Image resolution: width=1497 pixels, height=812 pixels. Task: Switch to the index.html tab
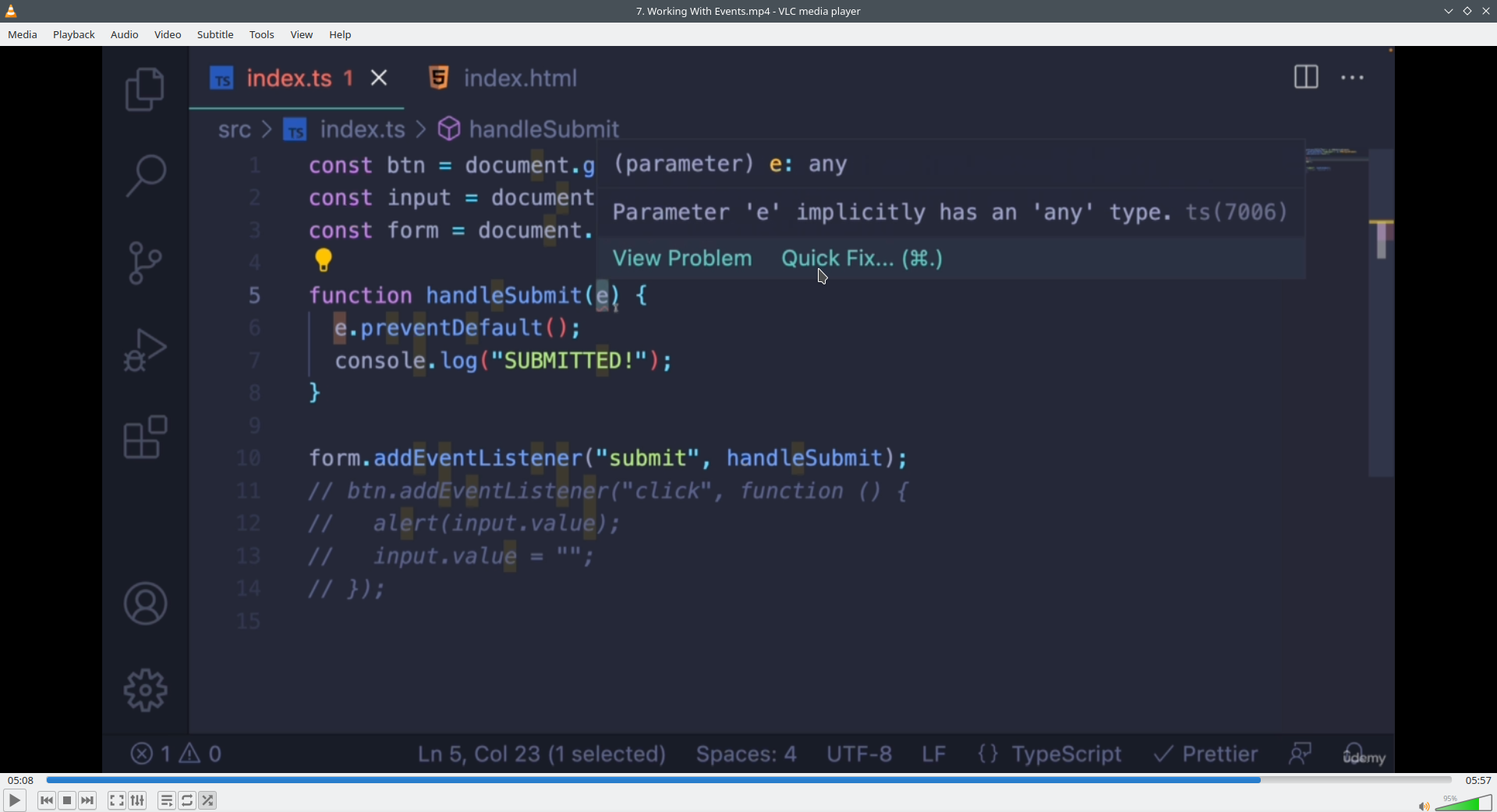[x=504, y=79]
